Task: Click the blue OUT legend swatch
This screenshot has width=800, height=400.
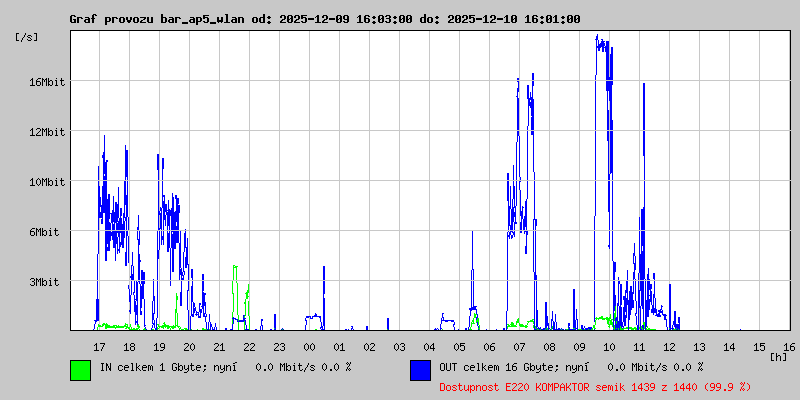Action: (x=420, y=370)
